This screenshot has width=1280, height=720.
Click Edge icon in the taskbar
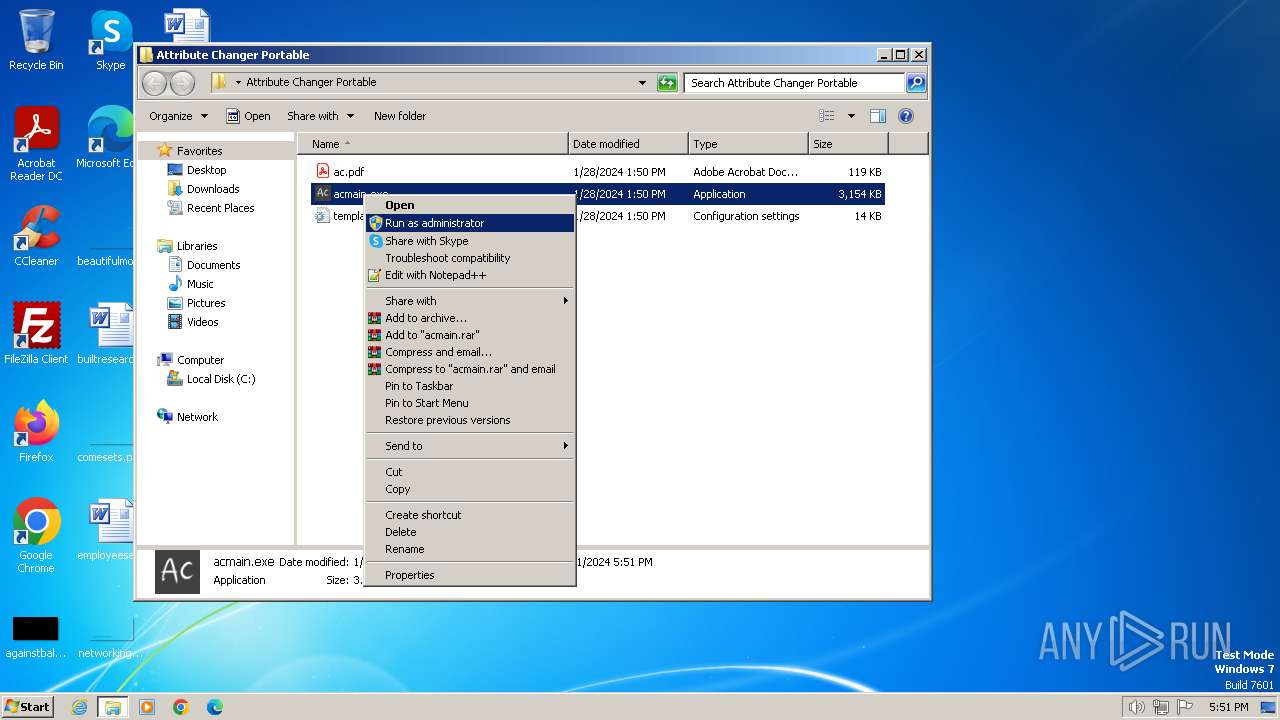point(215,707)
